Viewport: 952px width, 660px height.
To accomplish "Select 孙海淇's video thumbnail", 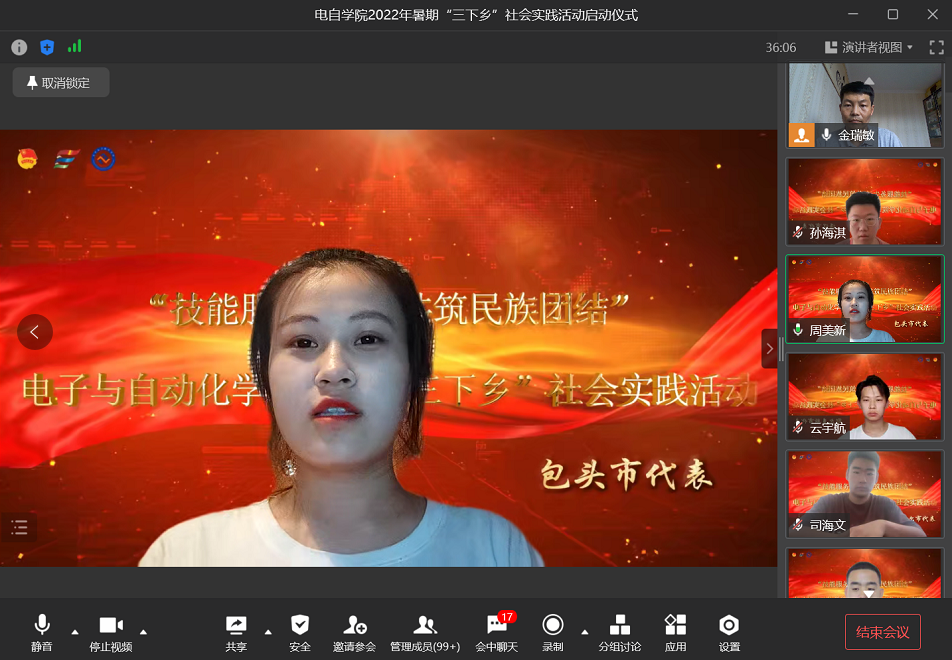I will (x=864, y=201).
